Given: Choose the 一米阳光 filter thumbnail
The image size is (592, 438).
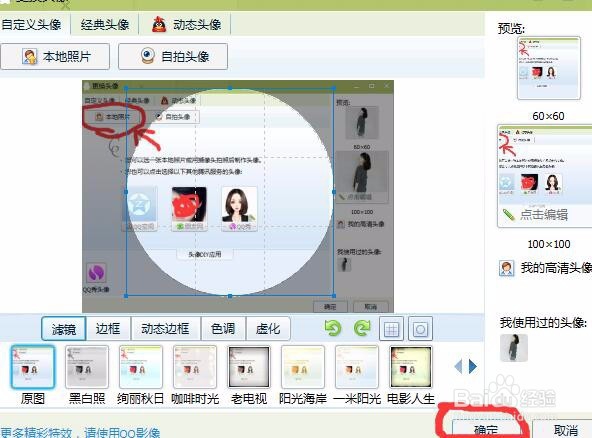Looking at the screenshot, I should pyautogui.click(x=357, y=367).
